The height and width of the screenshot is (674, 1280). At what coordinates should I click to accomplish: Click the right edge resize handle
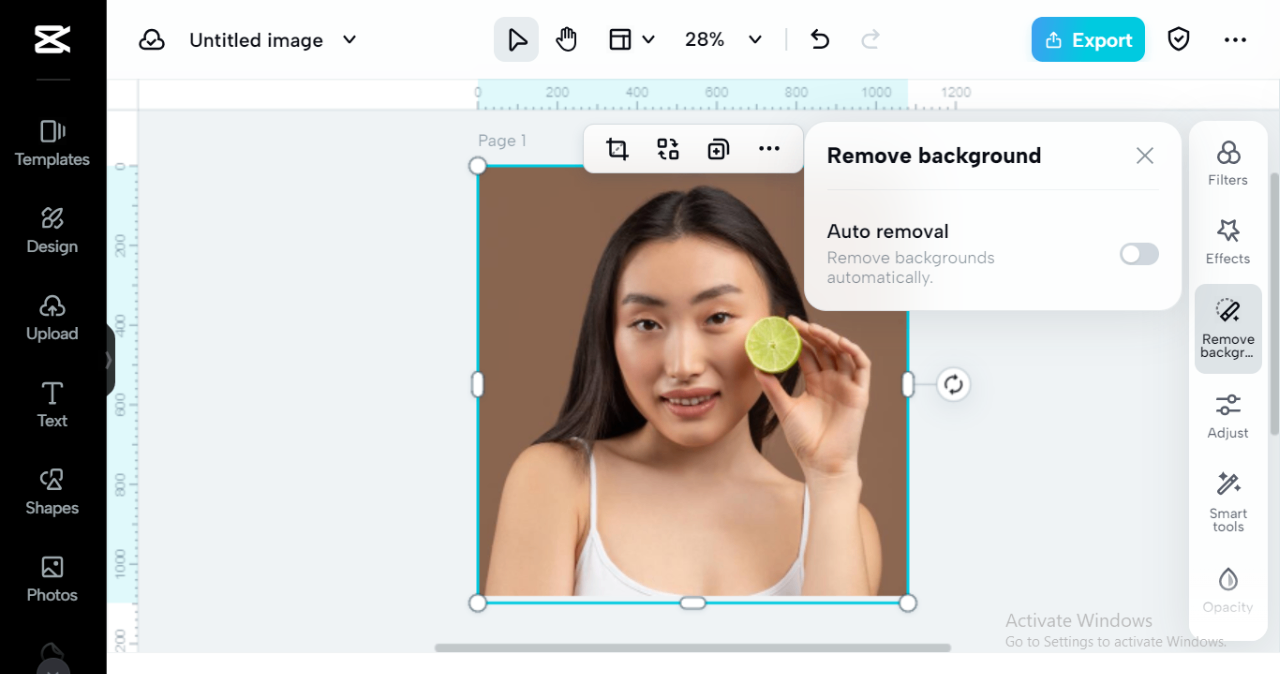pyautogui.click(x=908, y=384)
